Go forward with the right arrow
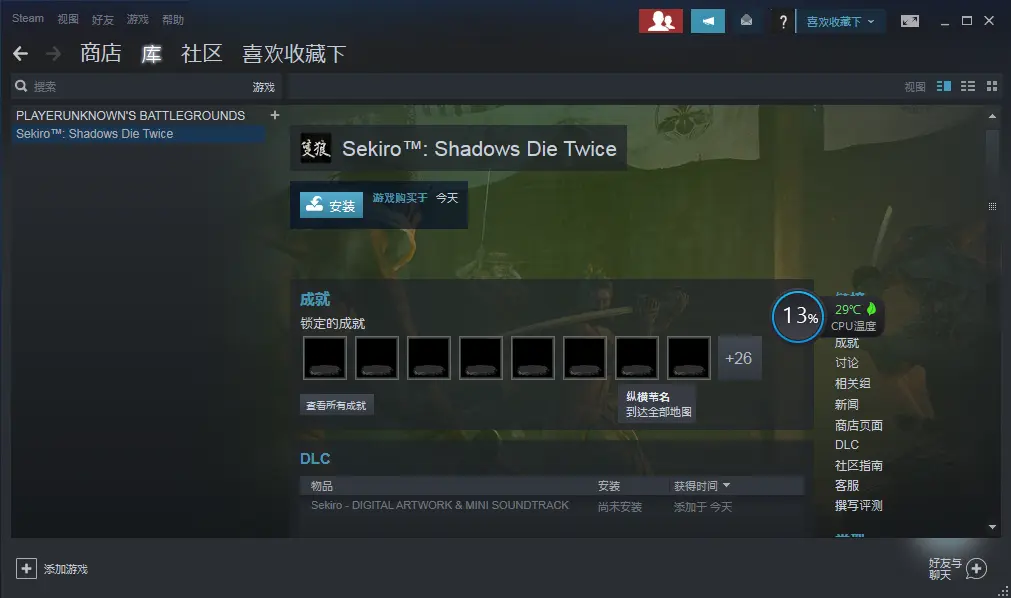Screen dimensions: 1011x598 54,54
